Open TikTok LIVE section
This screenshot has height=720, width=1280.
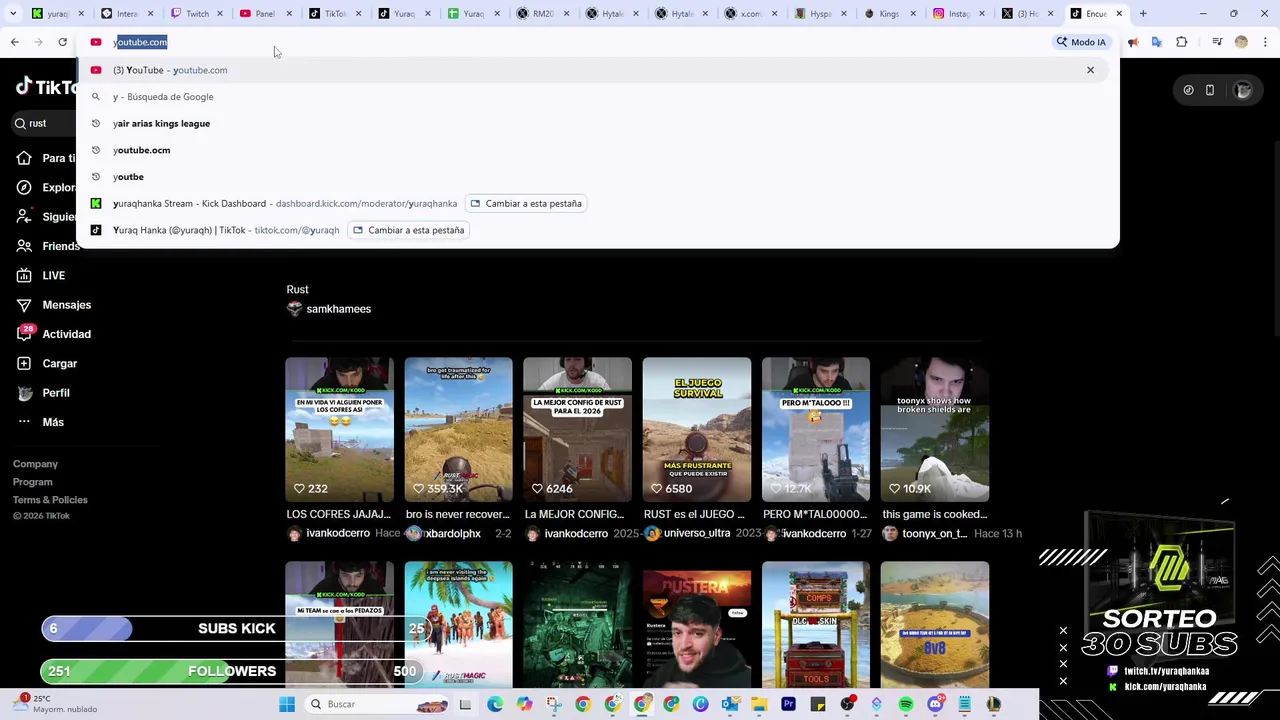pyautogui.click(x=41, y=275)
